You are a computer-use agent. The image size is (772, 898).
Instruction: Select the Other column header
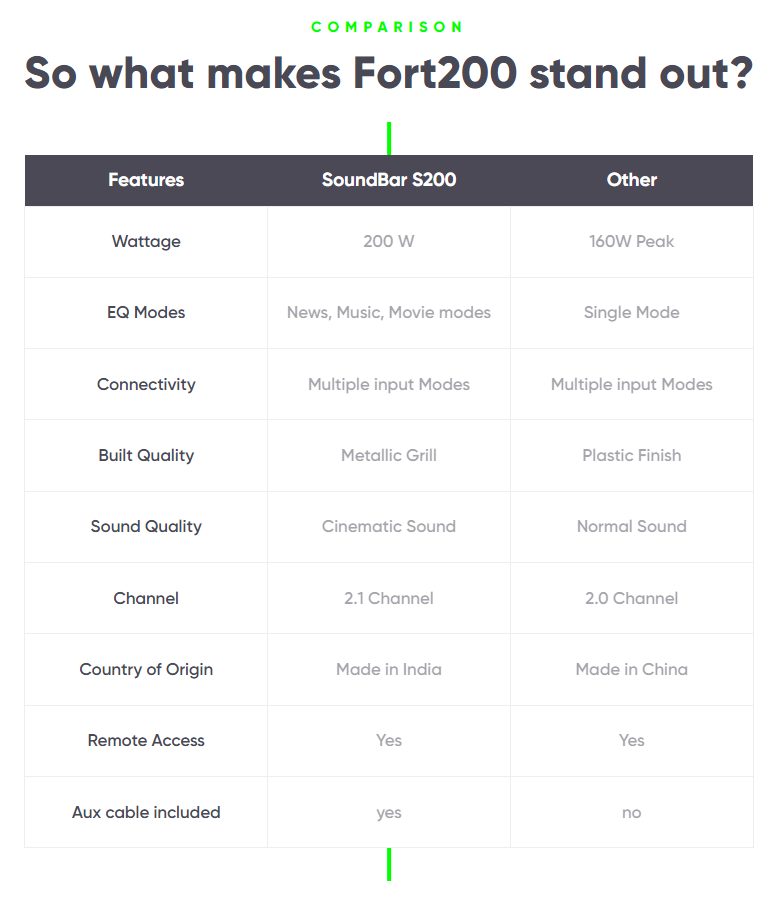[632, 180]
